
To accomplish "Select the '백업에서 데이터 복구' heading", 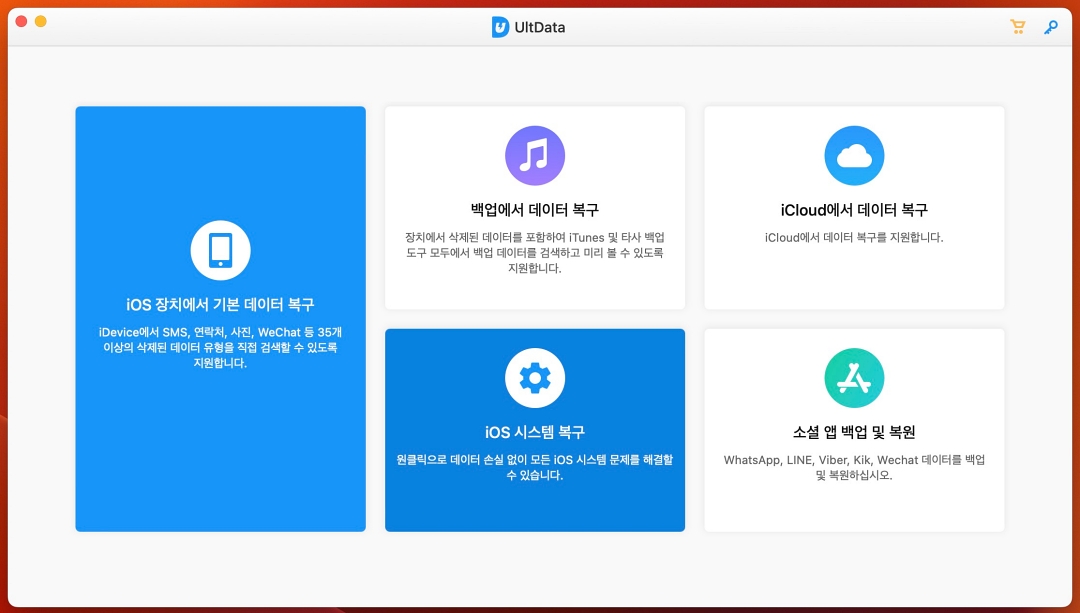I will coord(535,209).
